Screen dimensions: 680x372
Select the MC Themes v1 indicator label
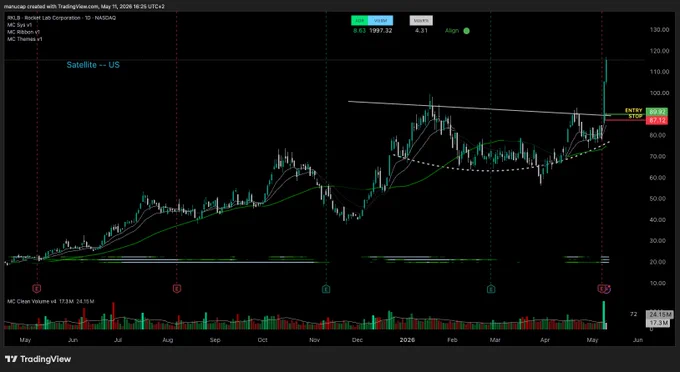pyautogui.click(x=25, y=39)
